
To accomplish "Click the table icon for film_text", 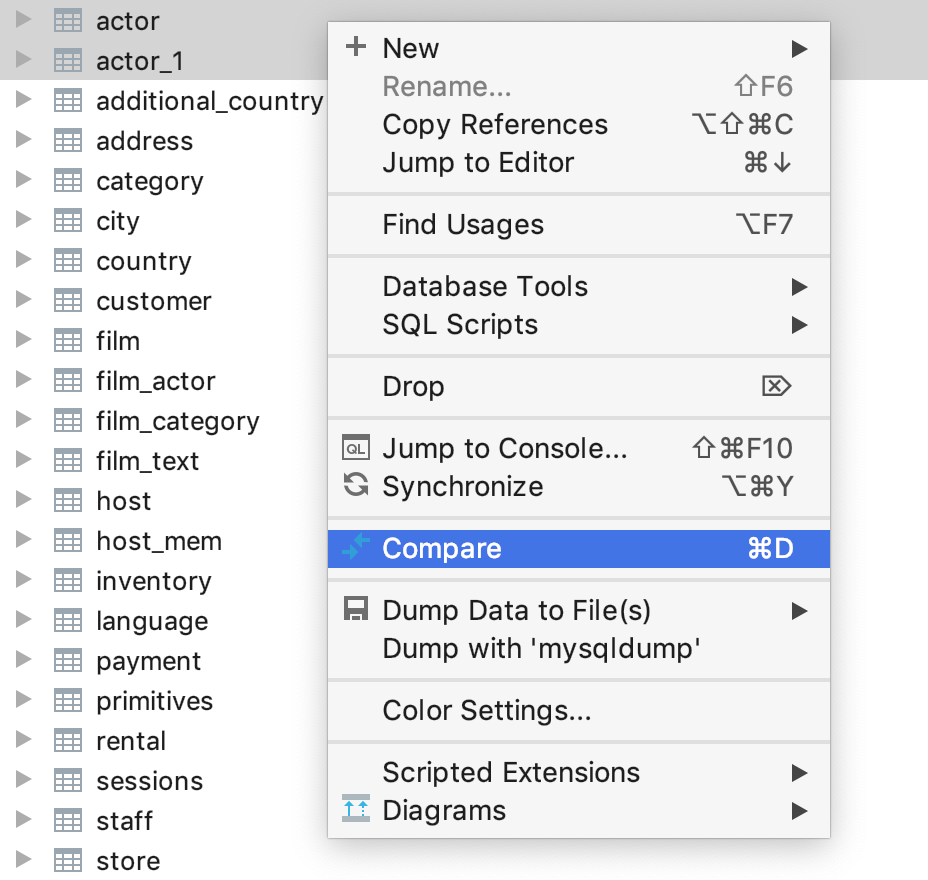I will click(x=68, y=460).
